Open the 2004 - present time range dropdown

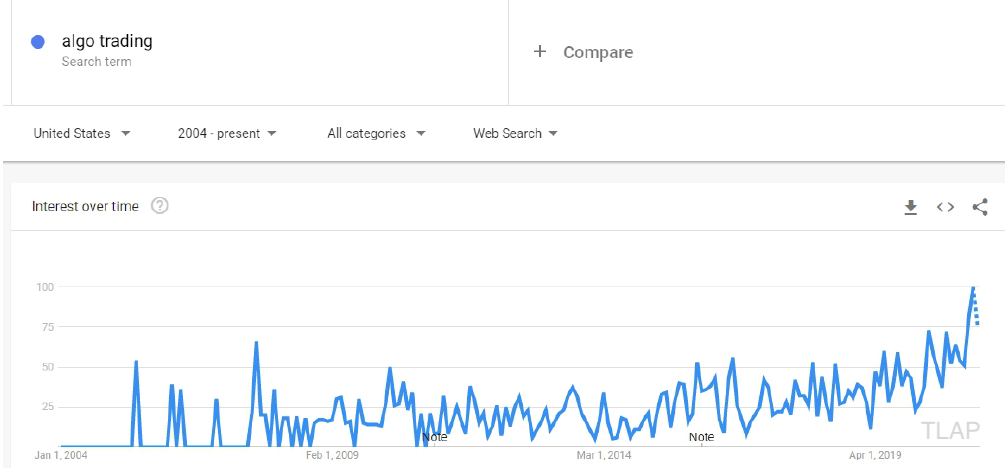[x=227, y=134]
